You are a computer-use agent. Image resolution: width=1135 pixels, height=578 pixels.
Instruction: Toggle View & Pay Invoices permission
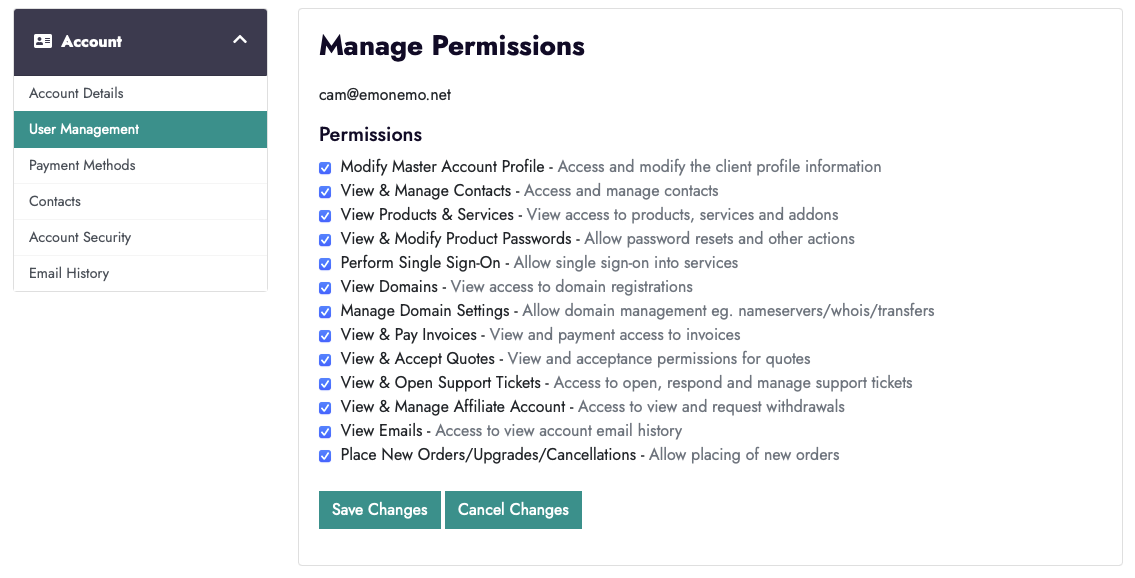[x=325, y=336]
